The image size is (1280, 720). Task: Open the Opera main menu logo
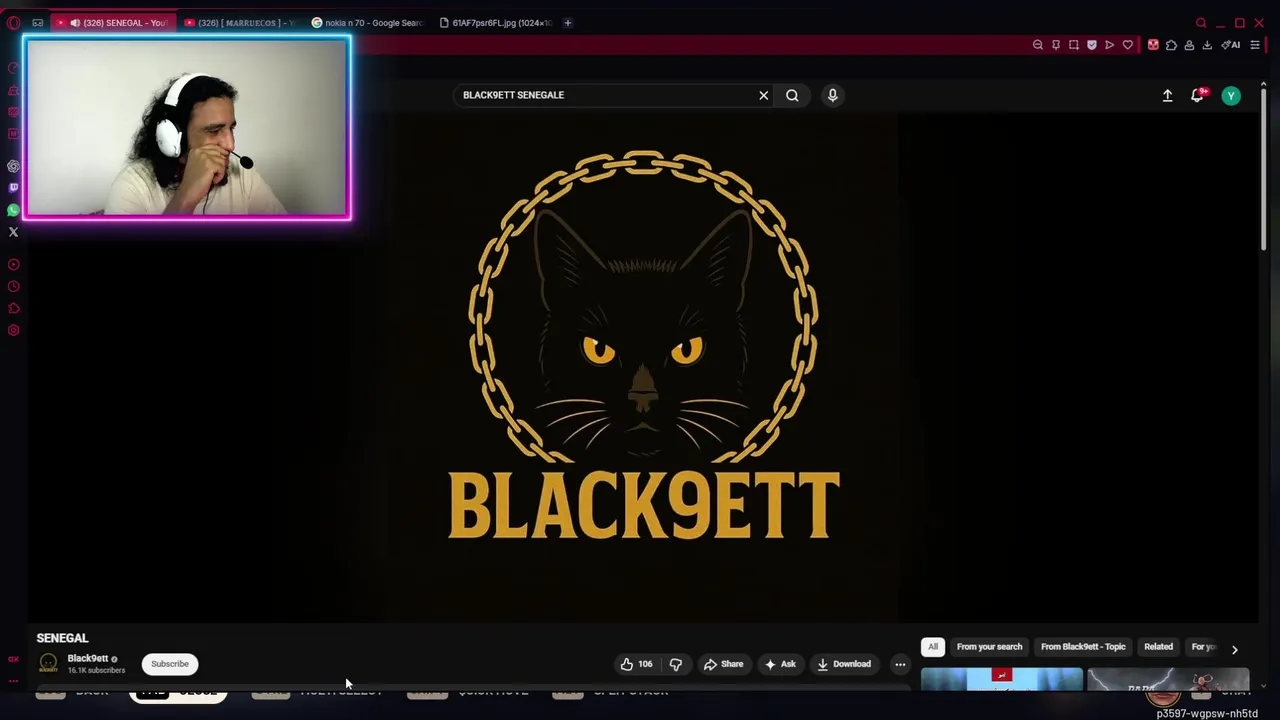13,23
